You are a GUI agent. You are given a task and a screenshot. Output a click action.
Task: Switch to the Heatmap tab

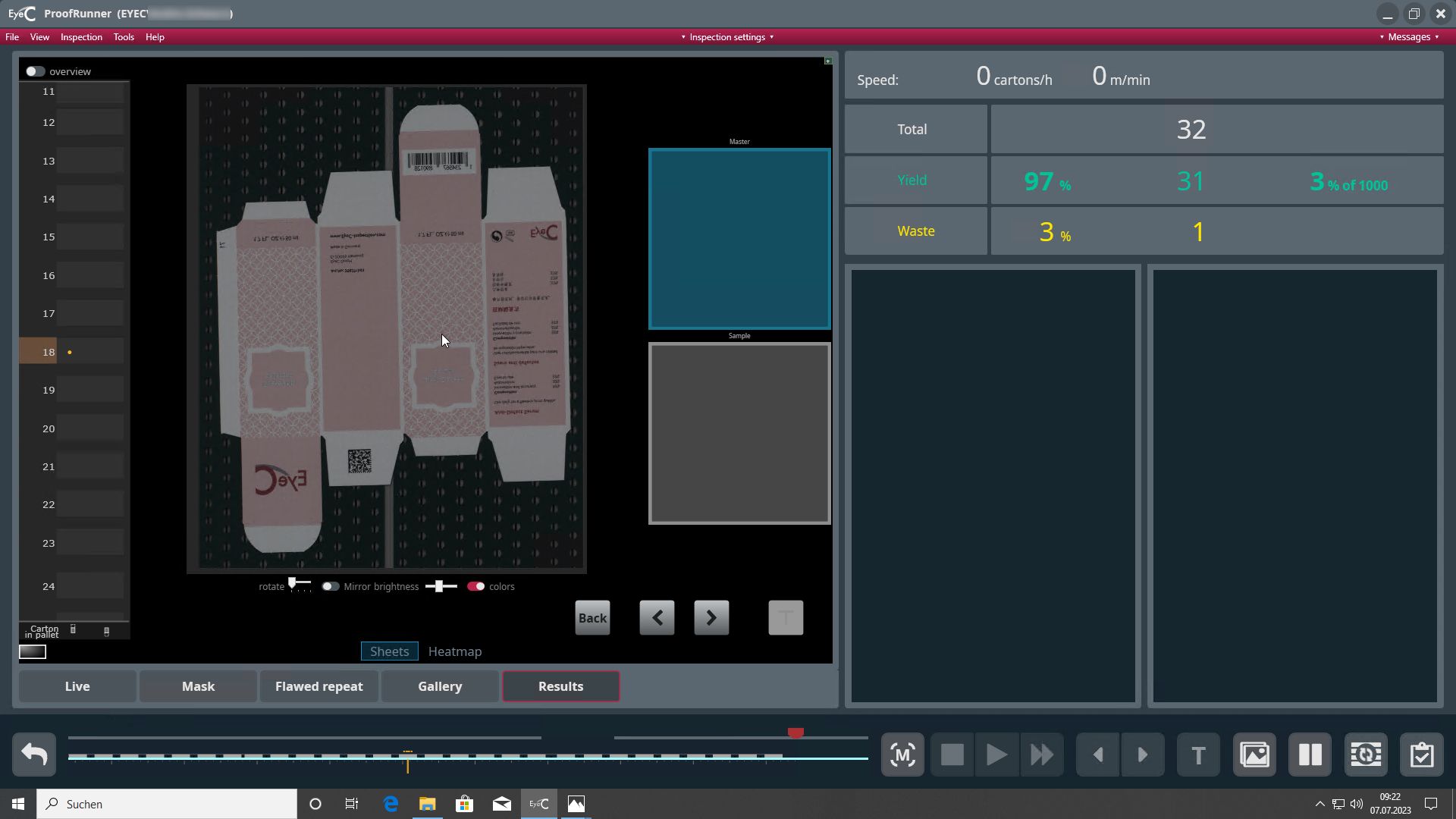(x=455, y=651)
